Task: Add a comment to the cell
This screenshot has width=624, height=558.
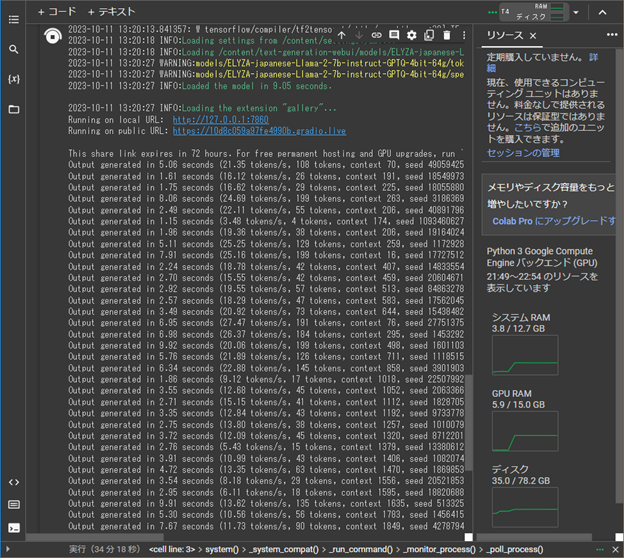Action: (394, 36)
